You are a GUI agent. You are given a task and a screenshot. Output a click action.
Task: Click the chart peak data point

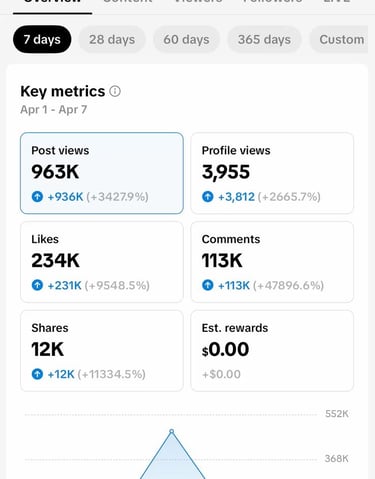coord(172,431)
